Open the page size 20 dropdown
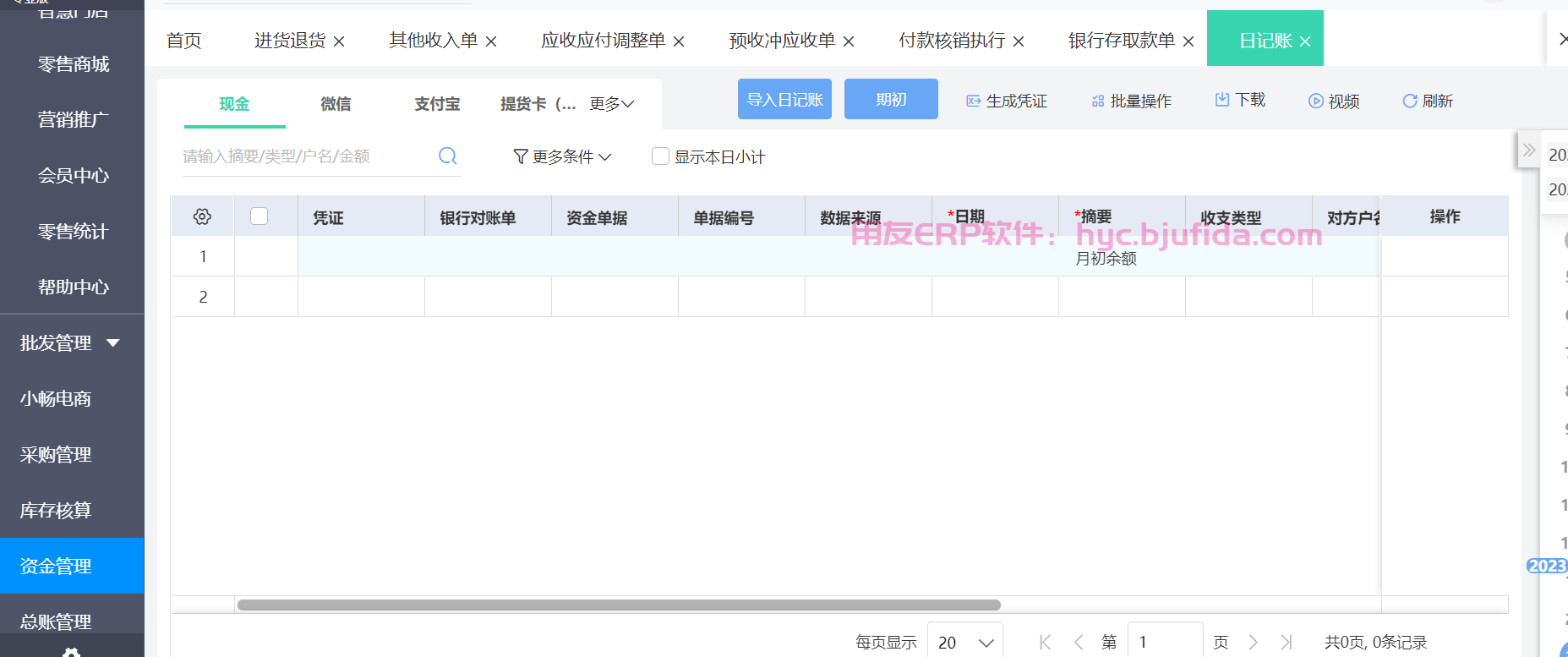 [965, 642]
